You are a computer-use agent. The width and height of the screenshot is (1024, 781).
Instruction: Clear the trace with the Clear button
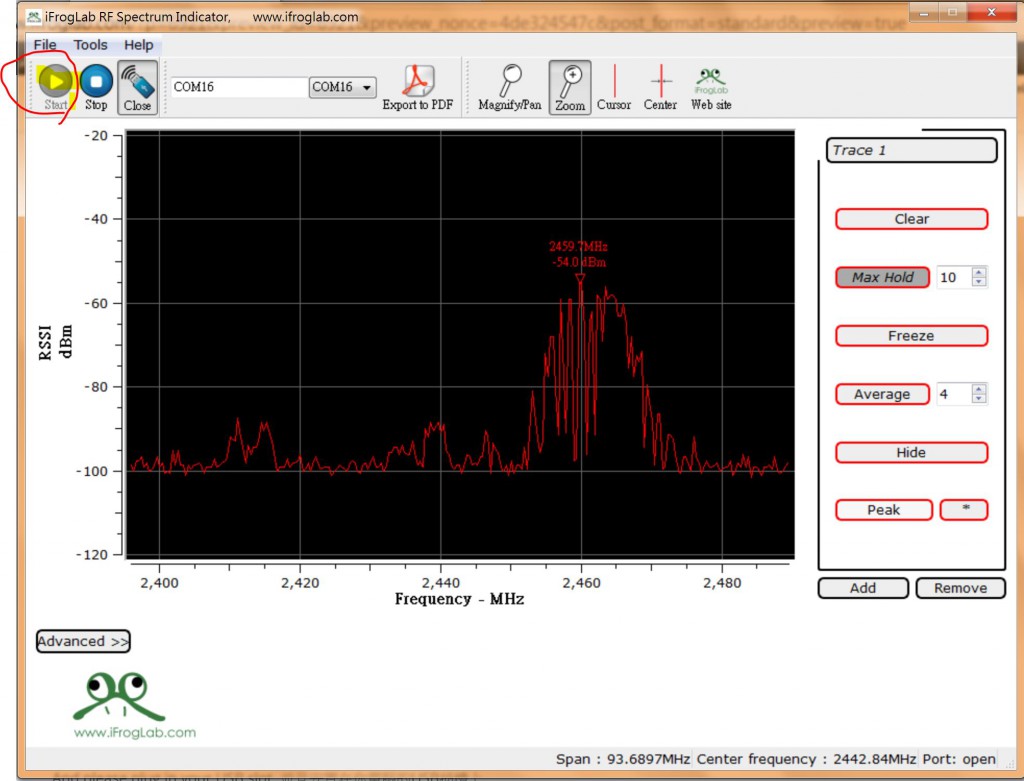click(x=912, y=219)
